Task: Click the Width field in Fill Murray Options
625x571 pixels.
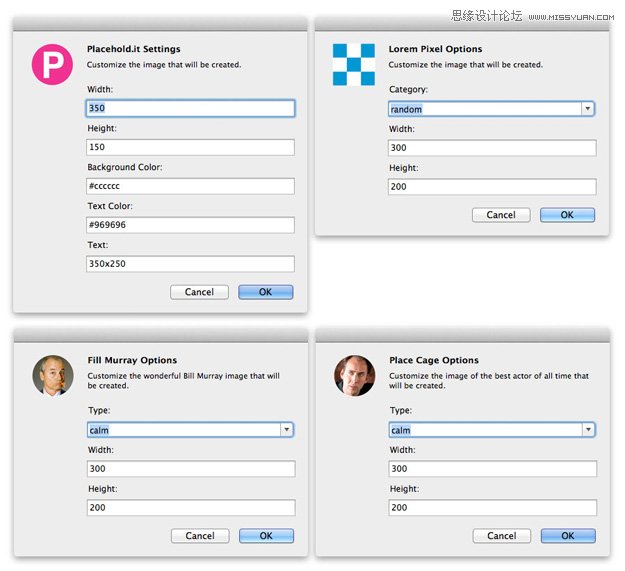Action: point(191,469)
